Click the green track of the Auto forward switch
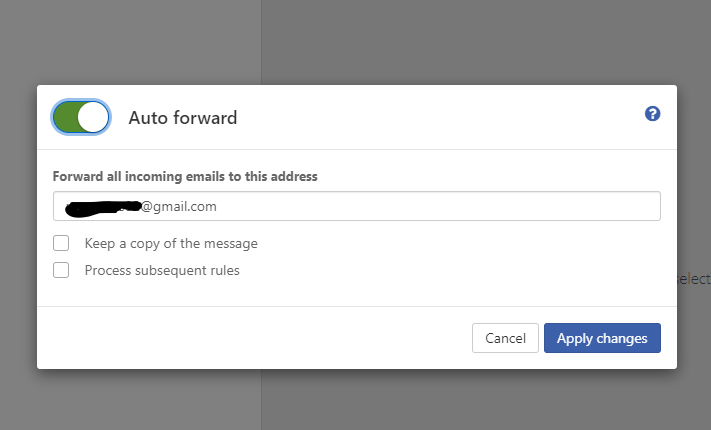 click(x=66, y=117)
